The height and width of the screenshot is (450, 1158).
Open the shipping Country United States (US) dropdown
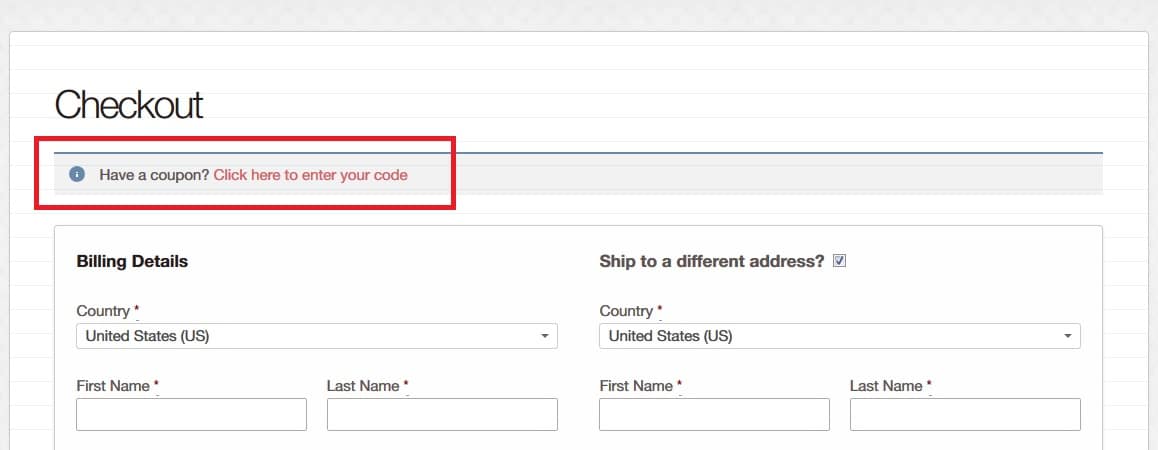point(840,336)
